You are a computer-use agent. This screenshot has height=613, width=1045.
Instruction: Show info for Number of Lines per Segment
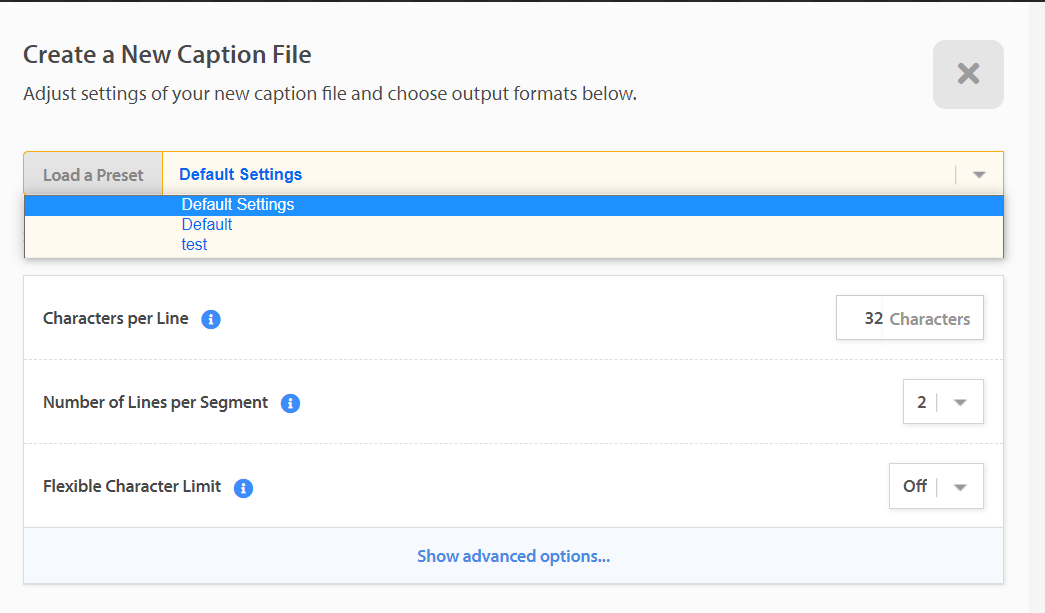click(x=290, y=403)
